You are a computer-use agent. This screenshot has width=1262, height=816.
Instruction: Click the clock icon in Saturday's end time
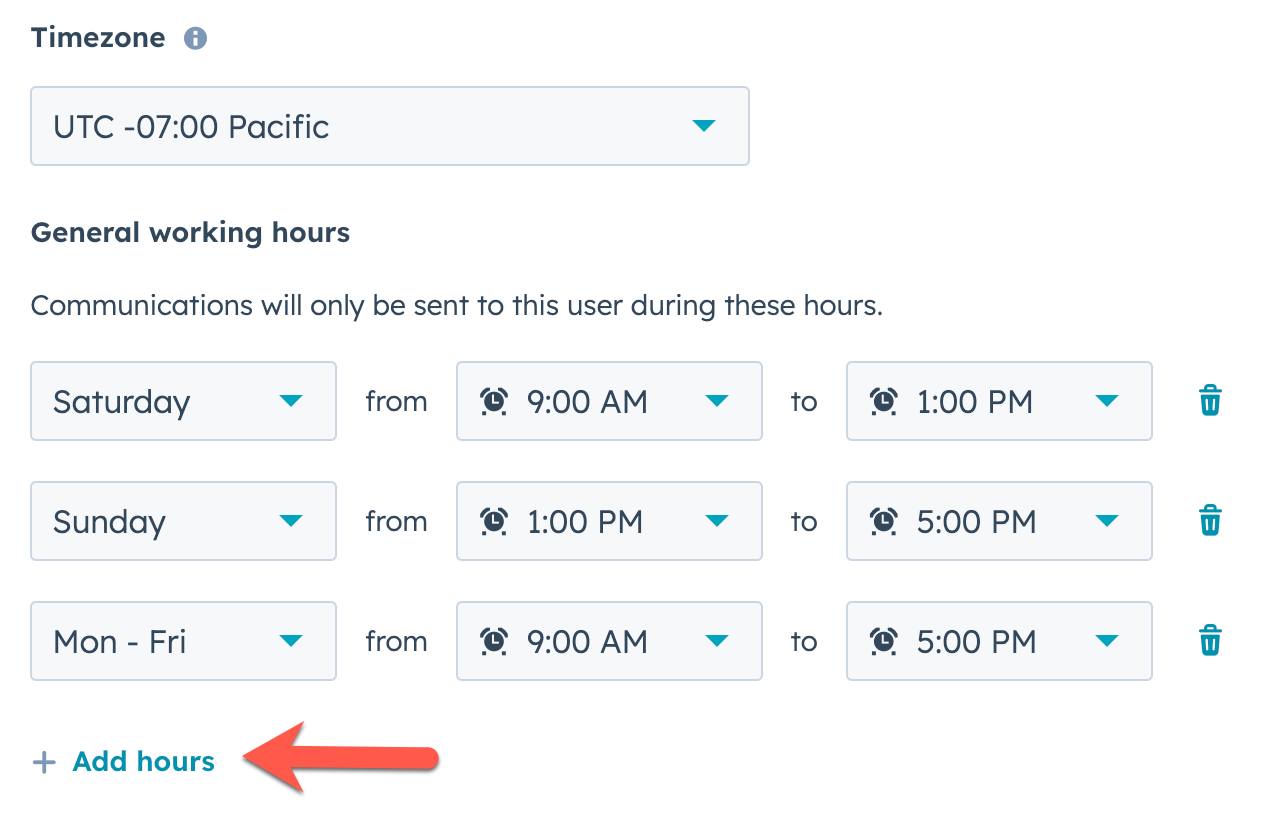(886, 401)
